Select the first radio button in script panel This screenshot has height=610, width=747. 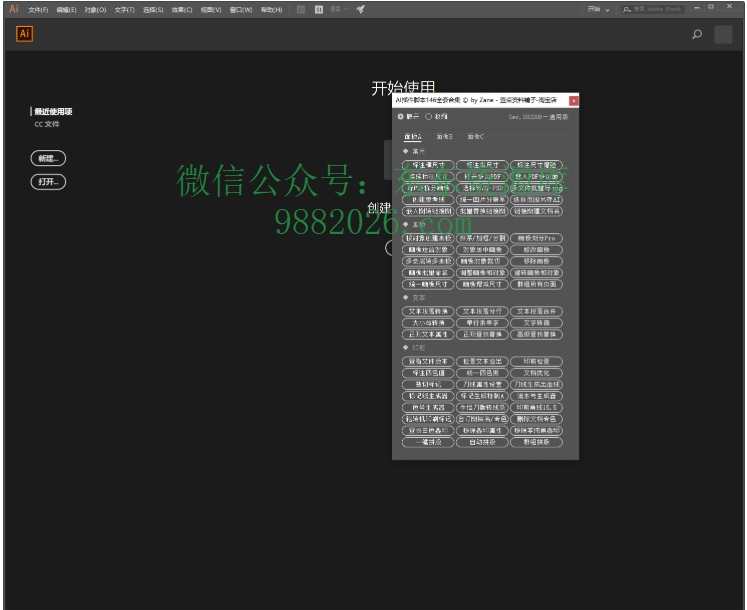tap(401, 117)
